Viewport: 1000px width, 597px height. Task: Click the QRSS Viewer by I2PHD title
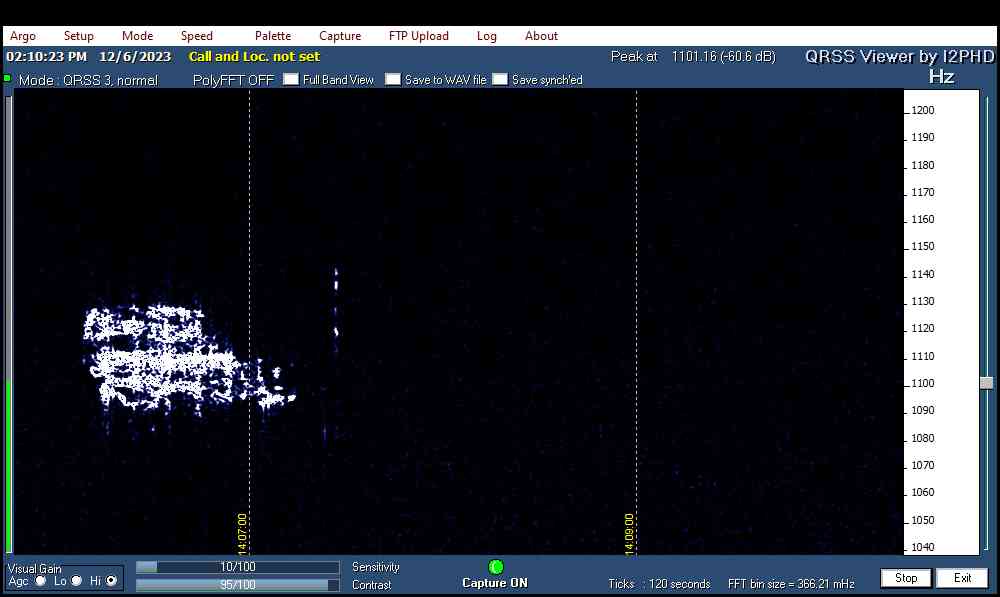coord(899,56)
